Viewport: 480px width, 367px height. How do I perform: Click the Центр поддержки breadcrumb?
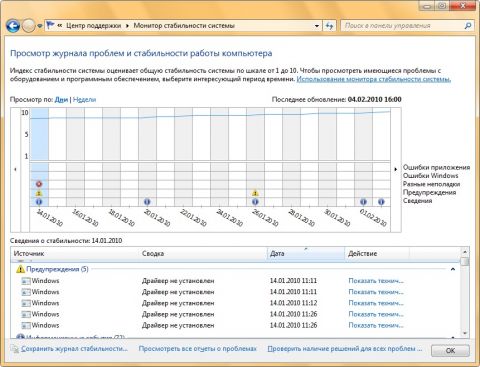[x=94, y=25]
